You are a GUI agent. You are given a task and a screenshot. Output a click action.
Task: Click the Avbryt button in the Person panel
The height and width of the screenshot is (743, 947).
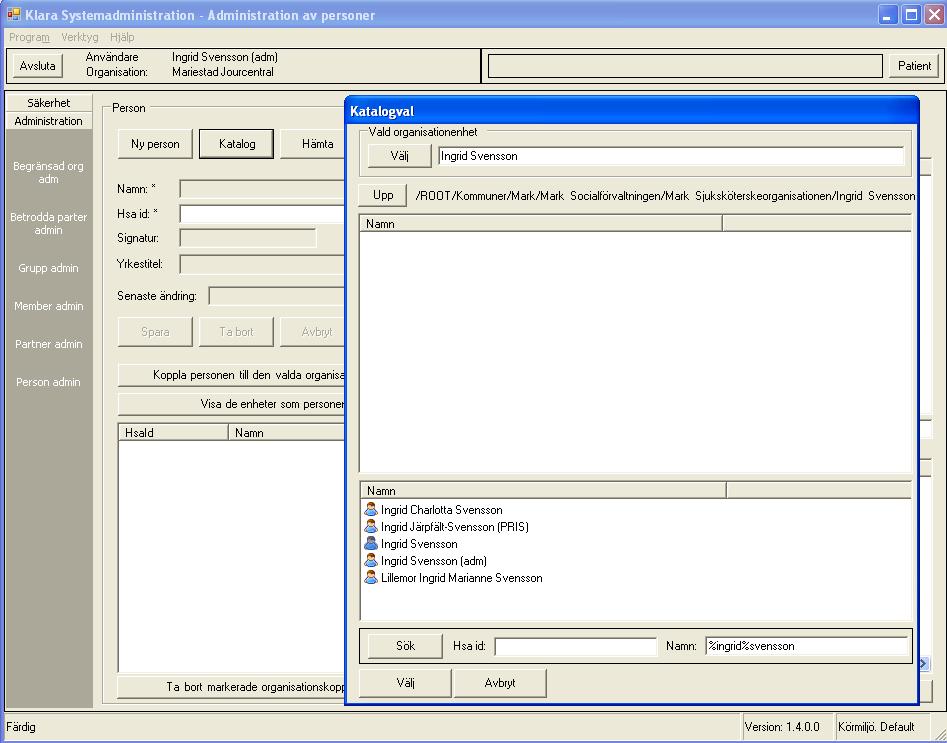313,332
